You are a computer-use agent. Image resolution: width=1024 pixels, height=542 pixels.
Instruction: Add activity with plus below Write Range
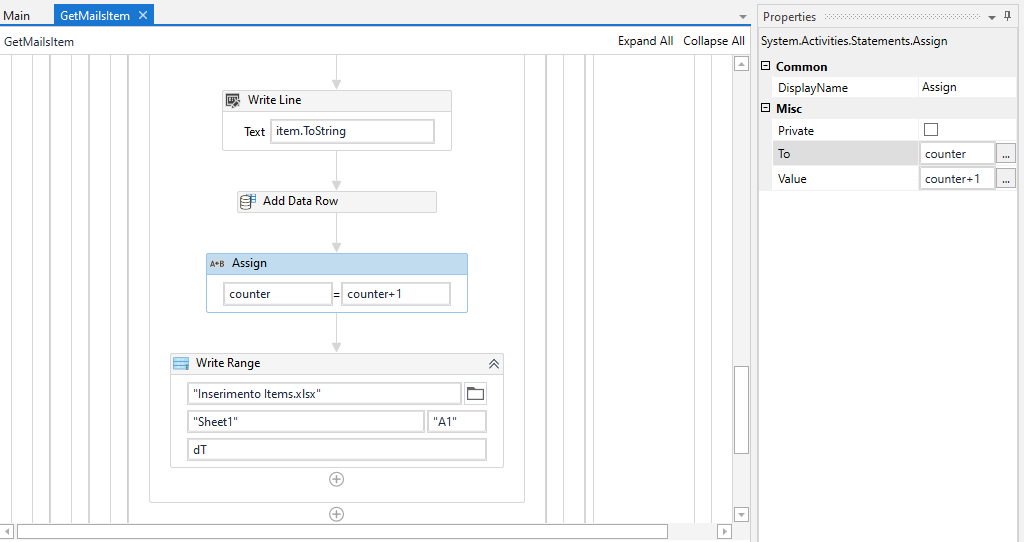[336, 479]
